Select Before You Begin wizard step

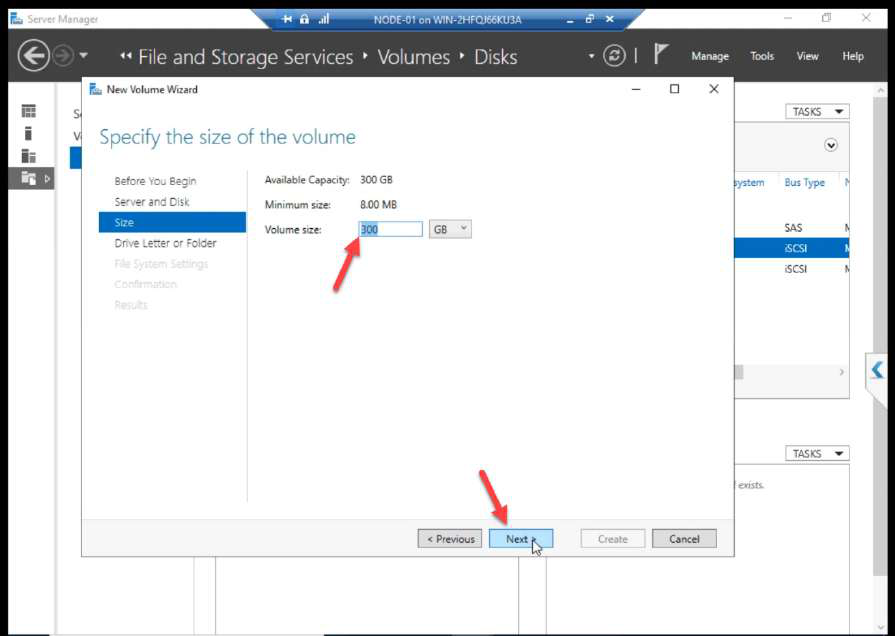click(155, 181)
